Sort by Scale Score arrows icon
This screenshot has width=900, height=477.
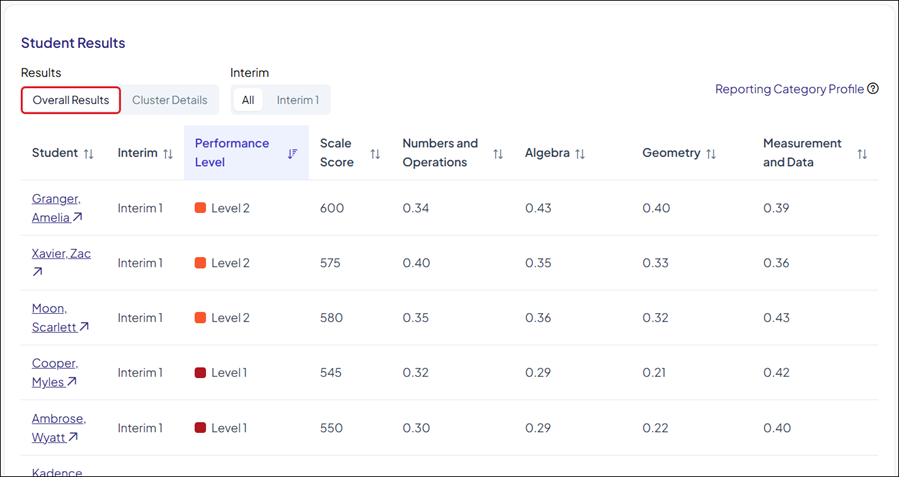click(375, 153)
